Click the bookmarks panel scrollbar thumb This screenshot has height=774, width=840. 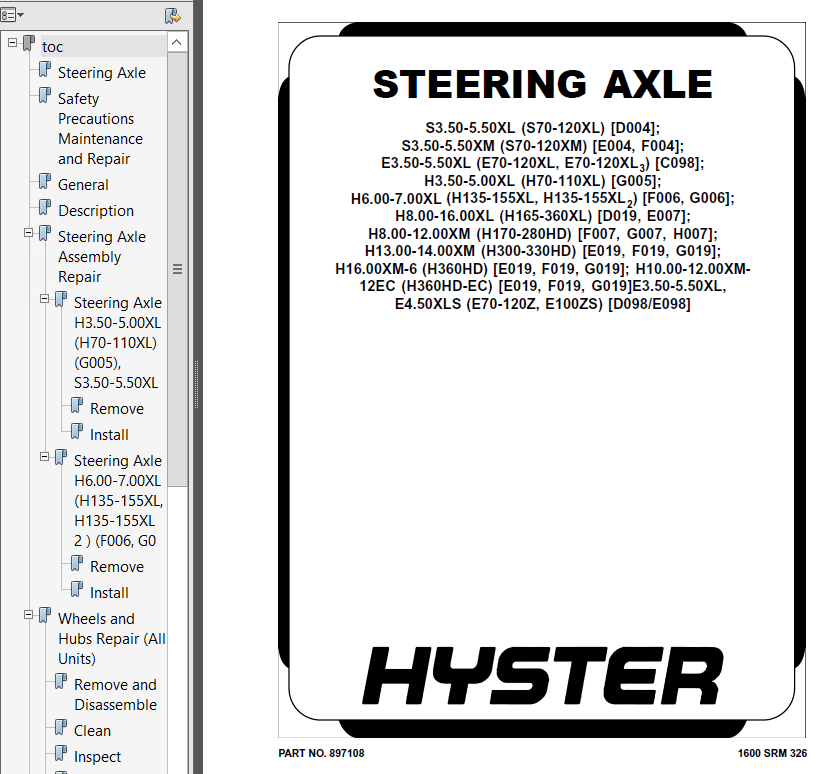tap(177, 269)
